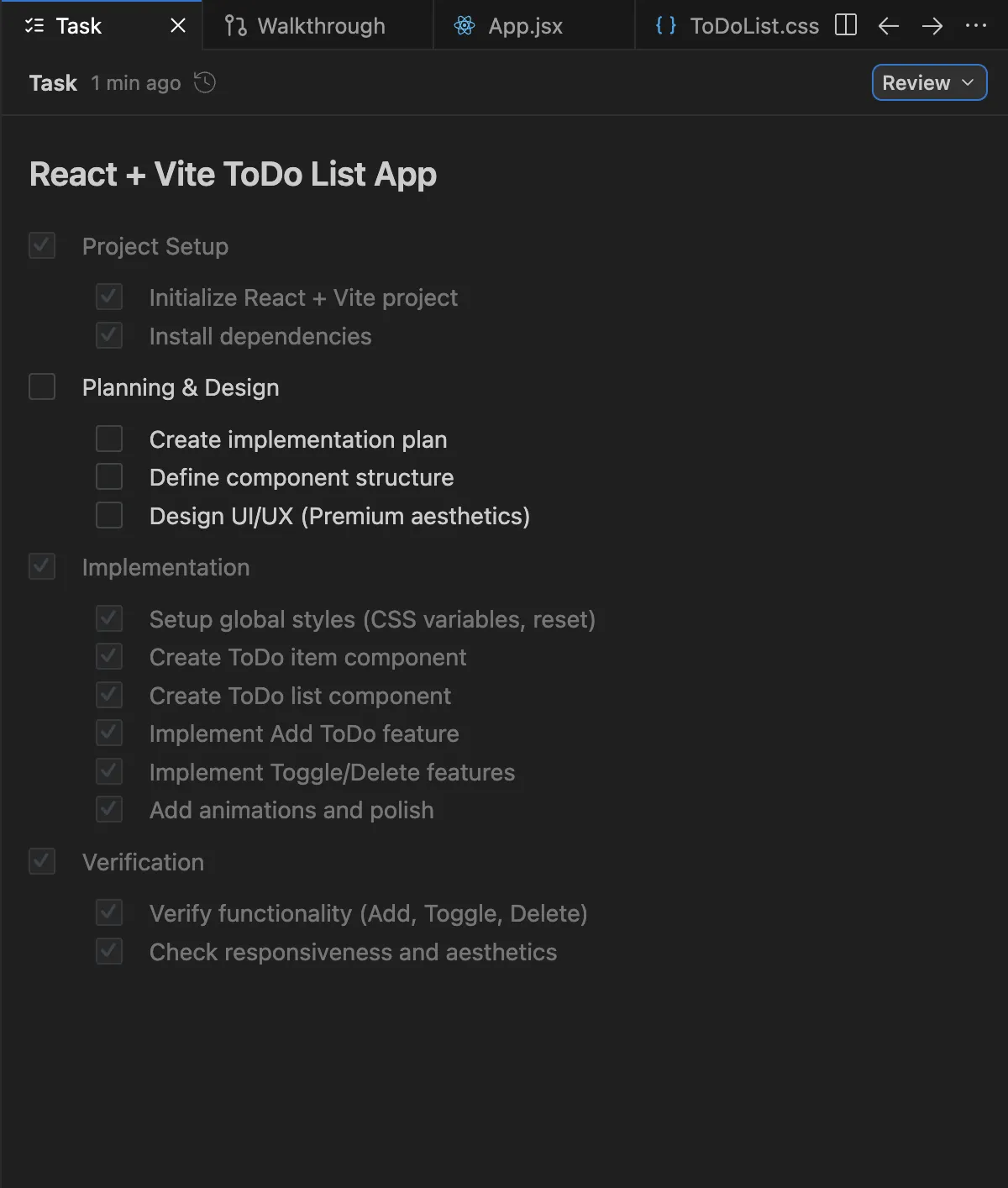The image size is (1008, 1188).
Task: Open the Review dropdown
Action: (929, 82)
